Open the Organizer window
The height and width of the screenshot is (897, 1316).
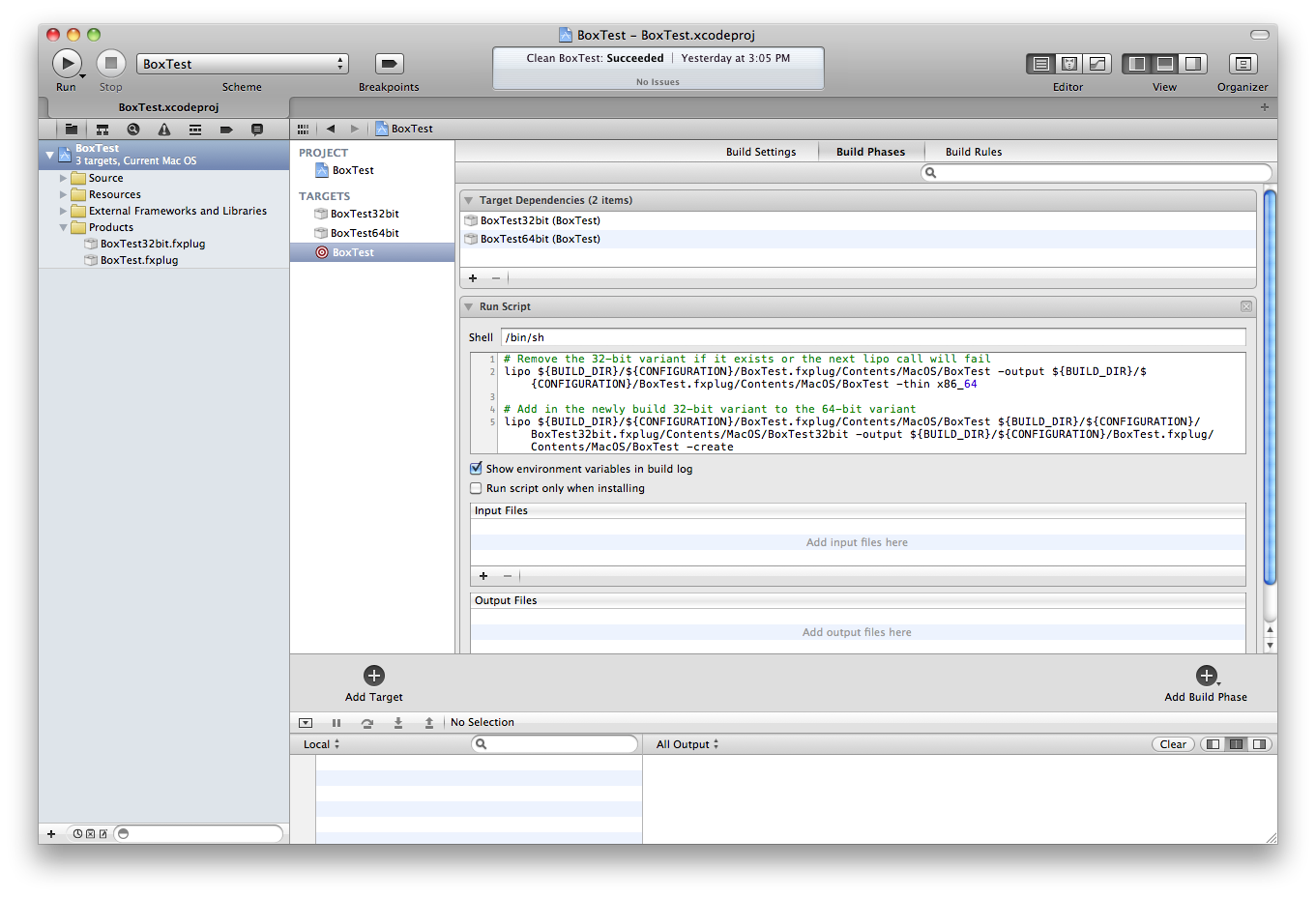tap(1243, 64)
